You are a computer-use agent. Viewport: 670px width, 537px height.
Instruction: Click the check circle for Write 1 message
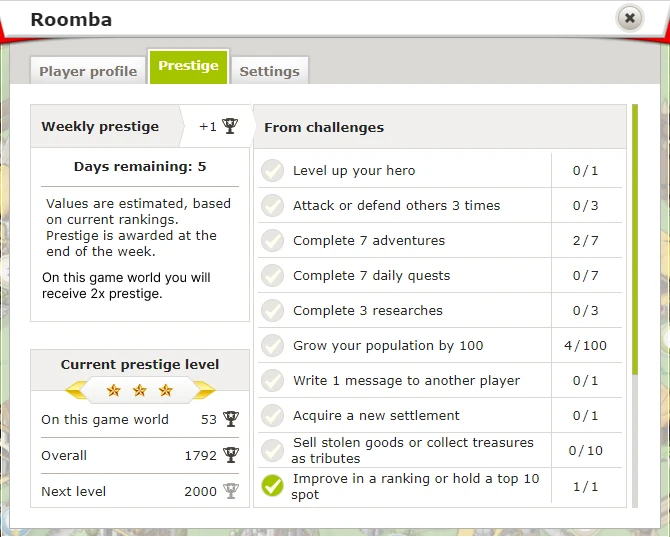pyautogui.click(x=272, y=381)
